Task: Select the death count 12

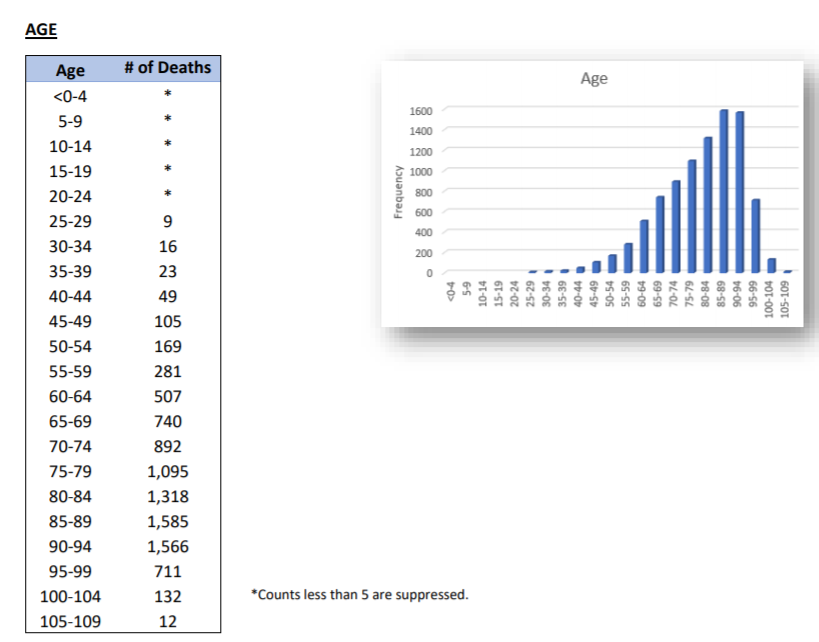Action: pyautogui.click(x=168, y=622)
